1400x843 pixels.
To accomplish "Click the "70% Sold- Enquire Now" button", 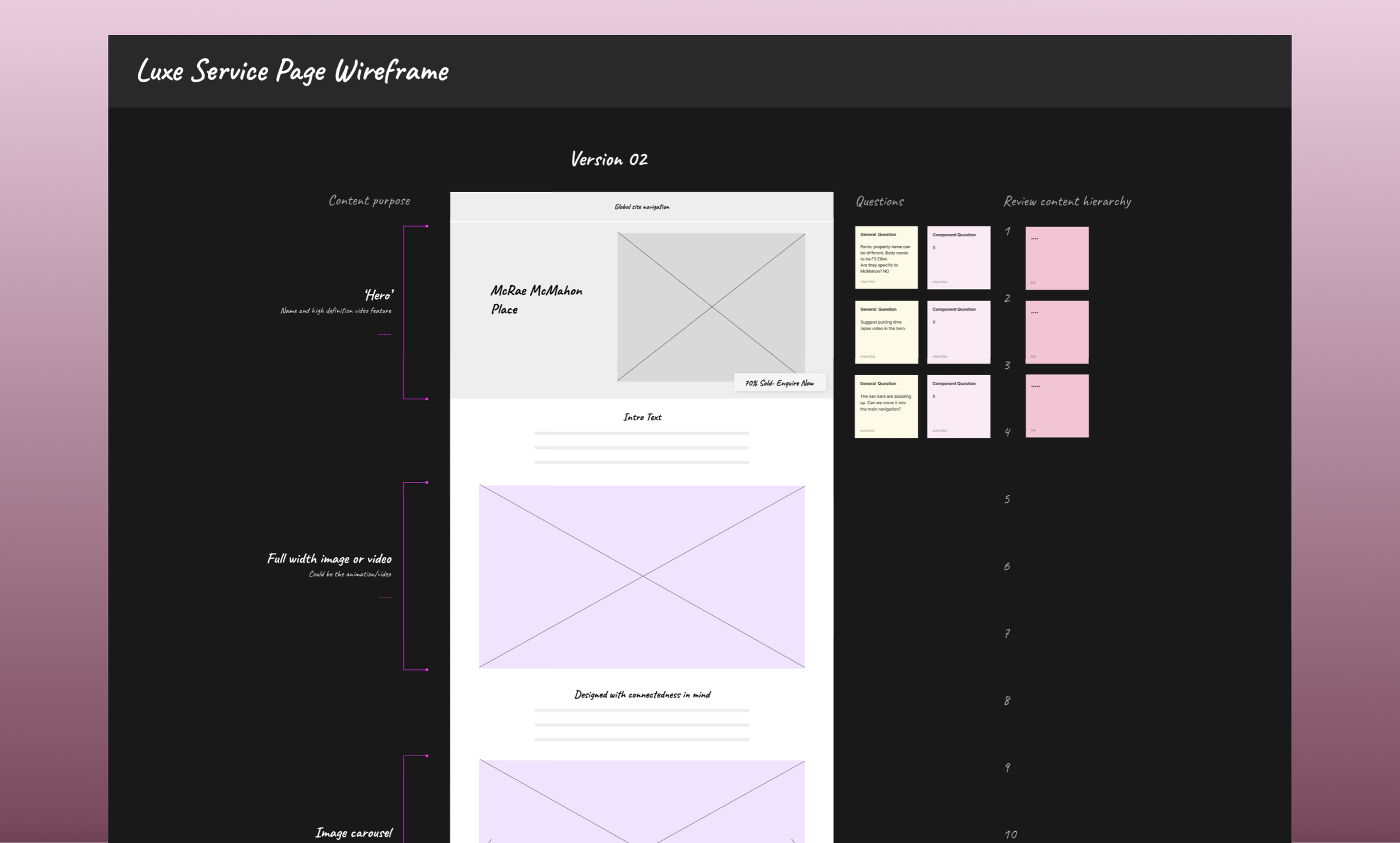I will click(x=779, y=383).
